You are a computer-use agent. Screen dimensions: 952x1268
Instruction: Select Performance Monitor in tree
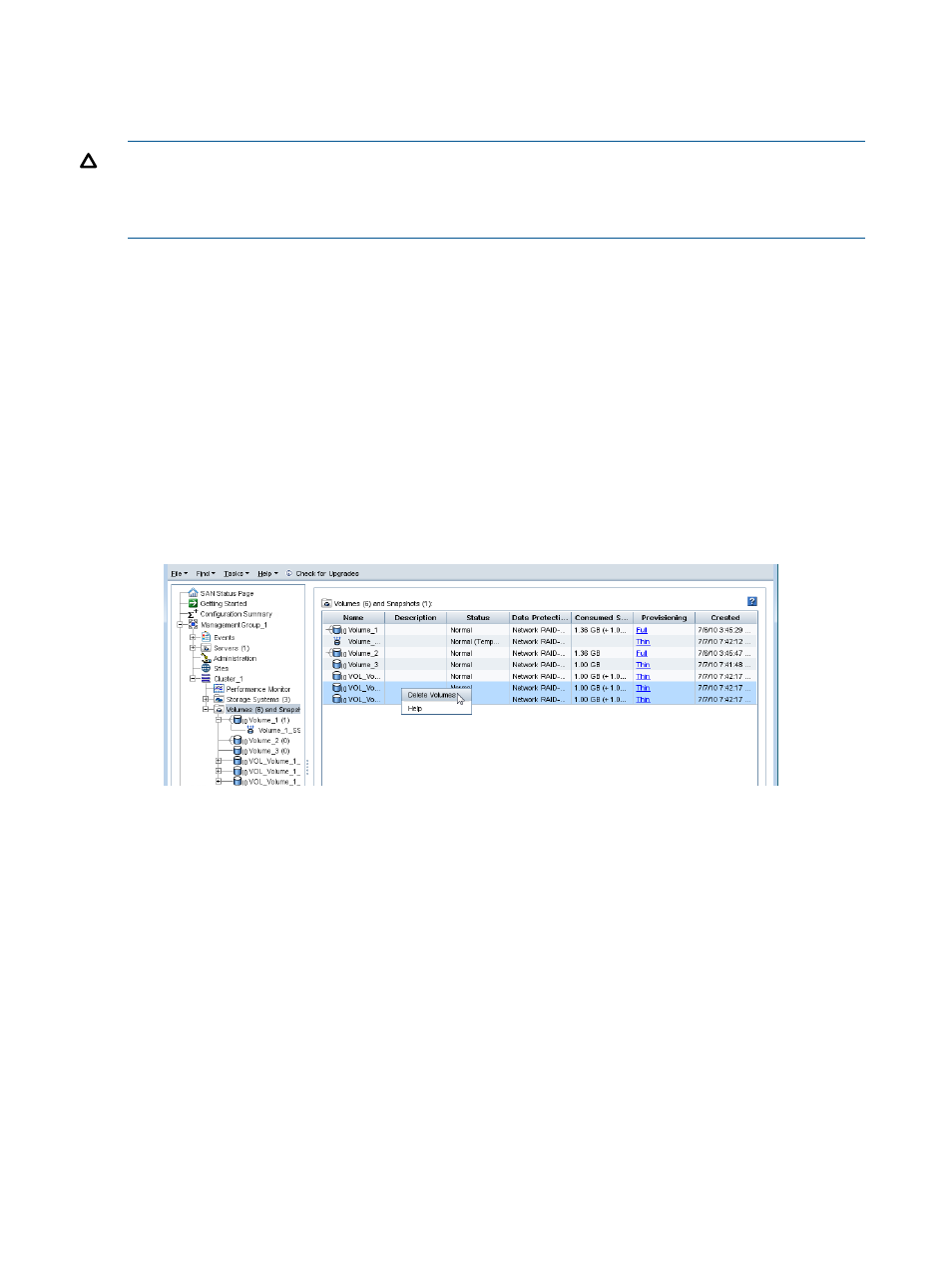[x=258, y=689]
